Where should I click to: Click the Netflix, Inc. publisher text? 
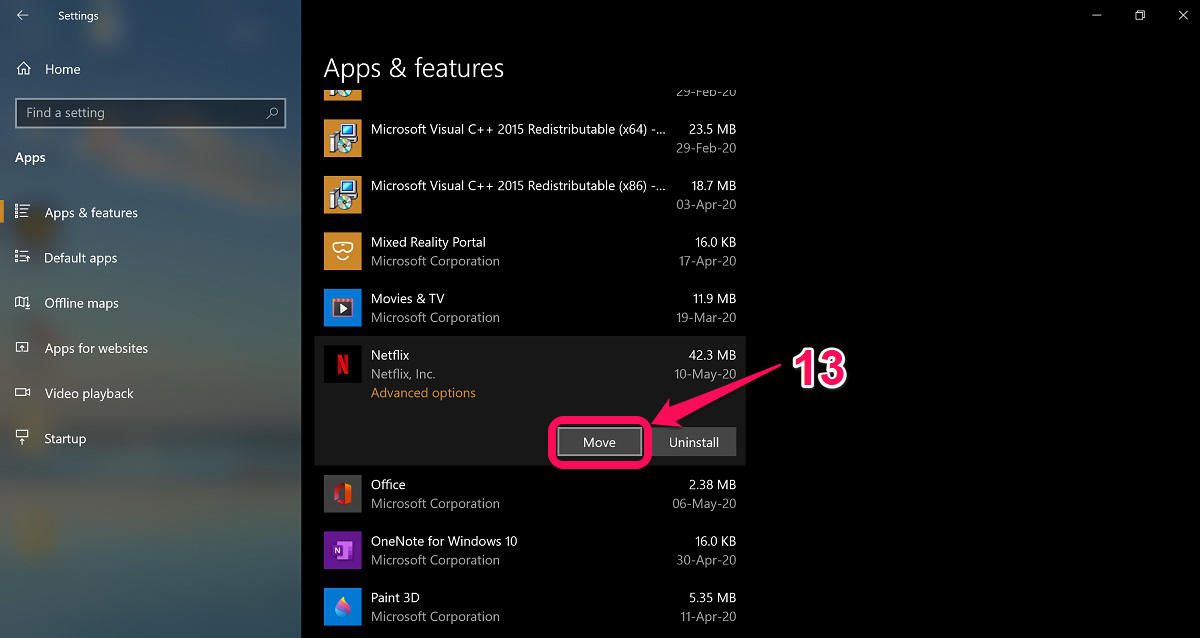(x=403, y=374)
